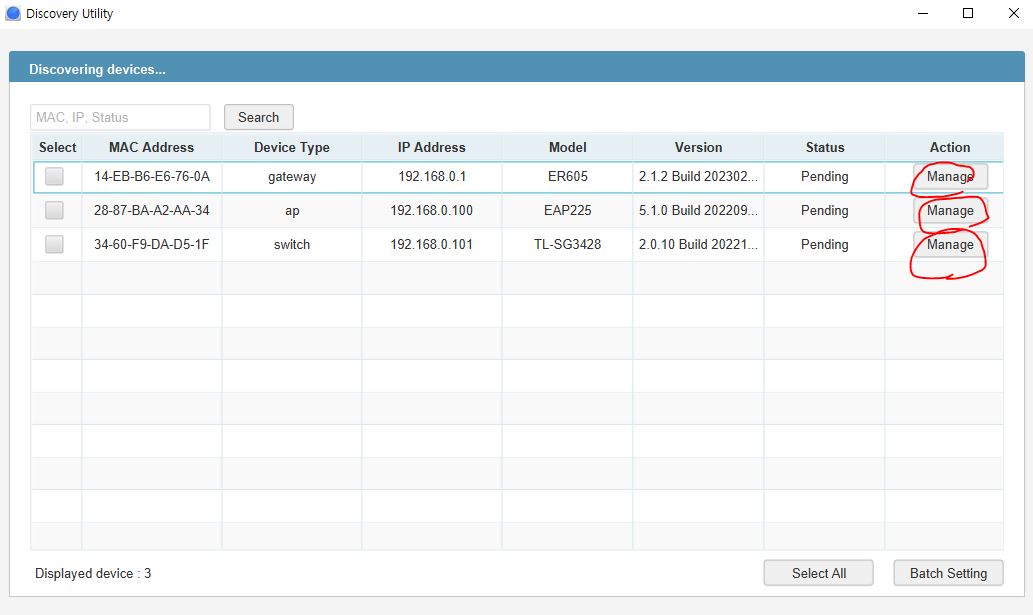1033x615 pixels.
Task: Close the Discovery Utility window
Action: click(1014, 13)
